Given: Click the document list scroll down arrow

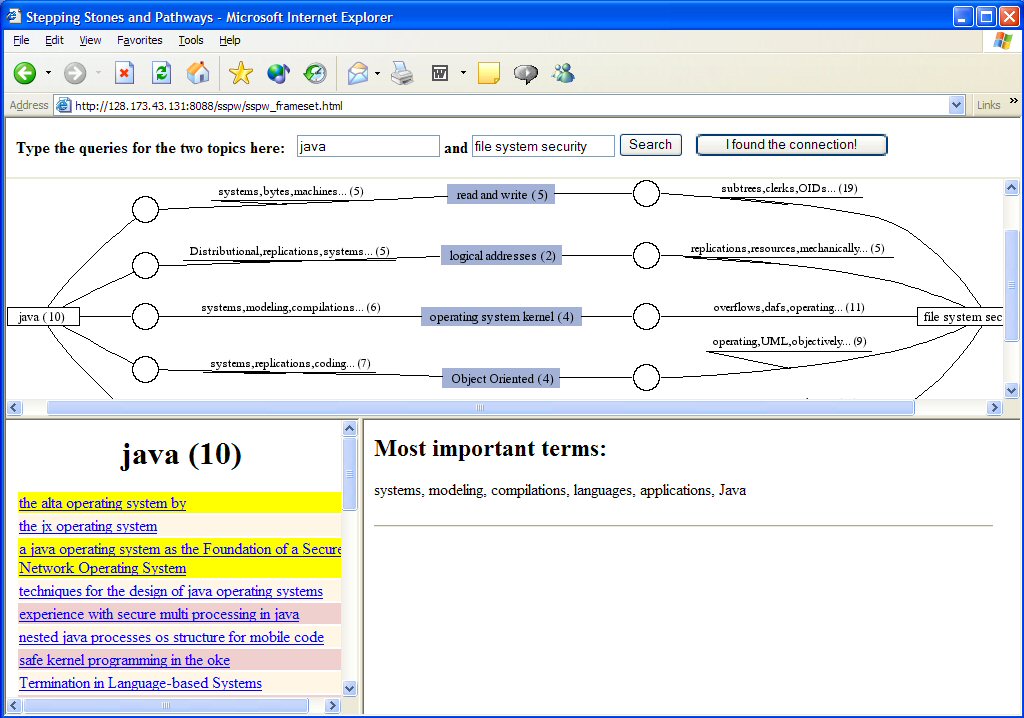Looking at the screenshot, I should [x=349, y=688].
